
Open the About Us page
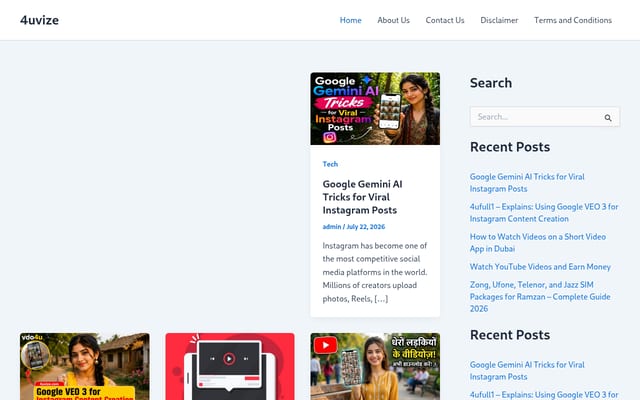click(393, 20)
